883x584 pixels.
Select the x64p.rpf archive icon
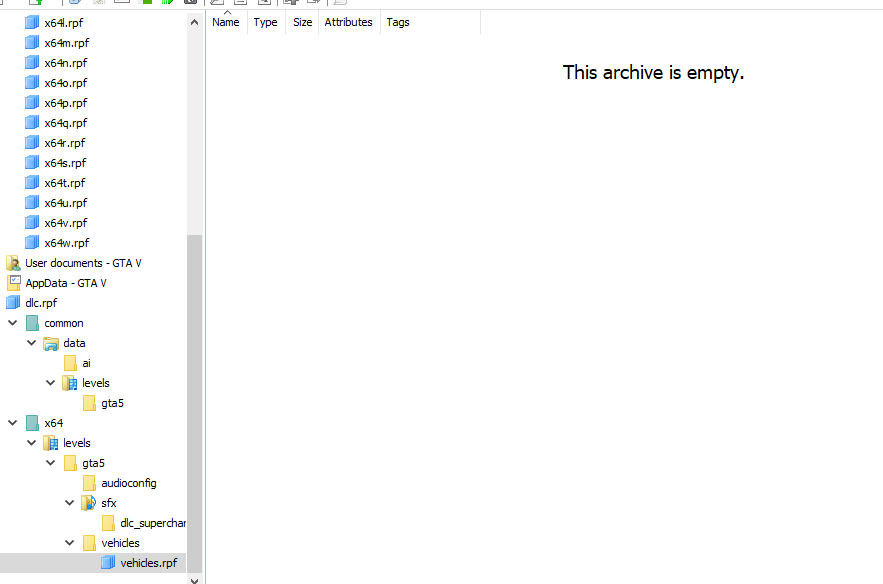32,103
